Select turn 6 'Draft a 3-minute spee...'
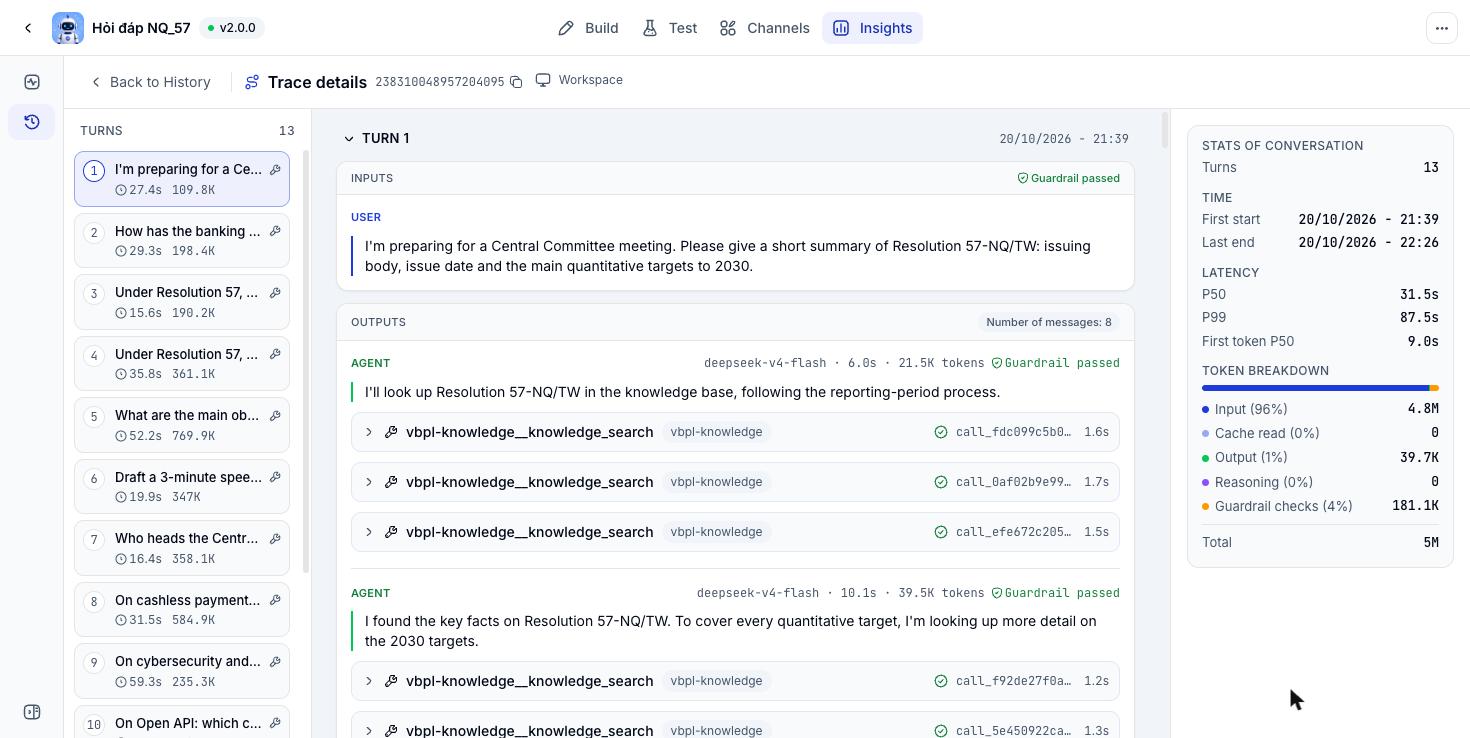Image resolution: width=1470 pixels, height=738 pixels. [182, 487]
